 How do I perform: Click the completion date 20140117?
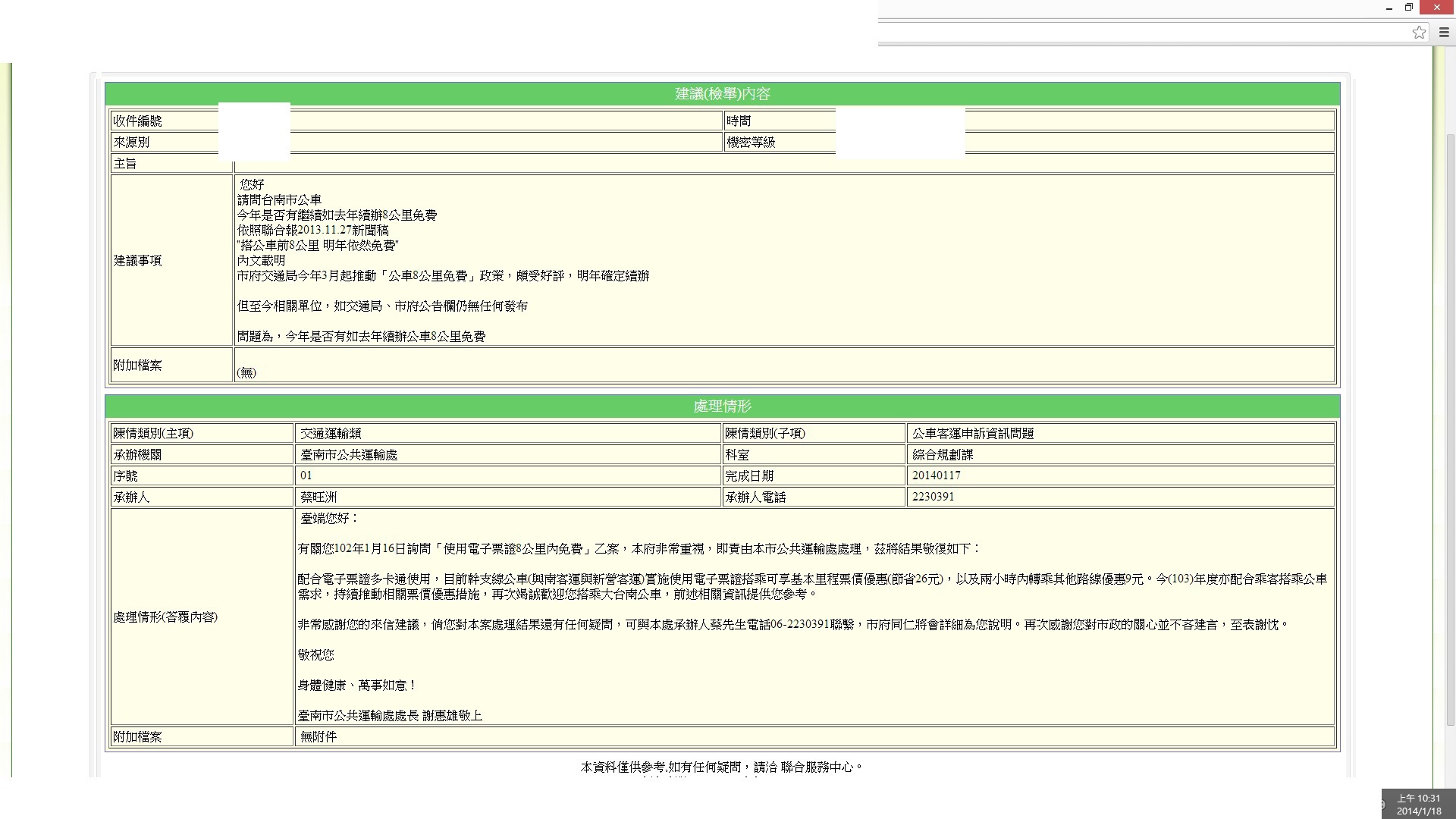937,475
